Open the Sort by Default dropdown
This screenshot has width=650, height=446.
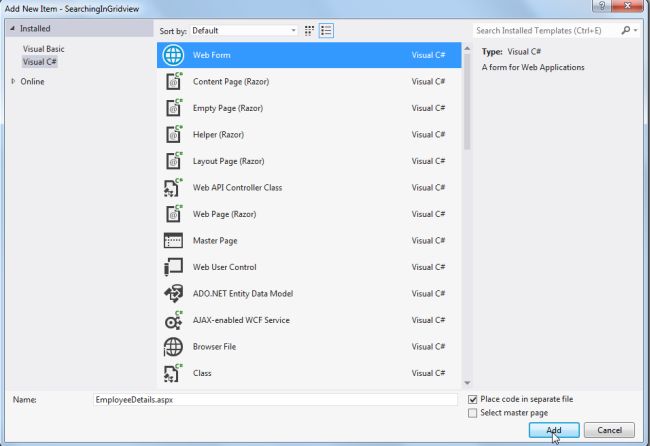click(244, 31)
